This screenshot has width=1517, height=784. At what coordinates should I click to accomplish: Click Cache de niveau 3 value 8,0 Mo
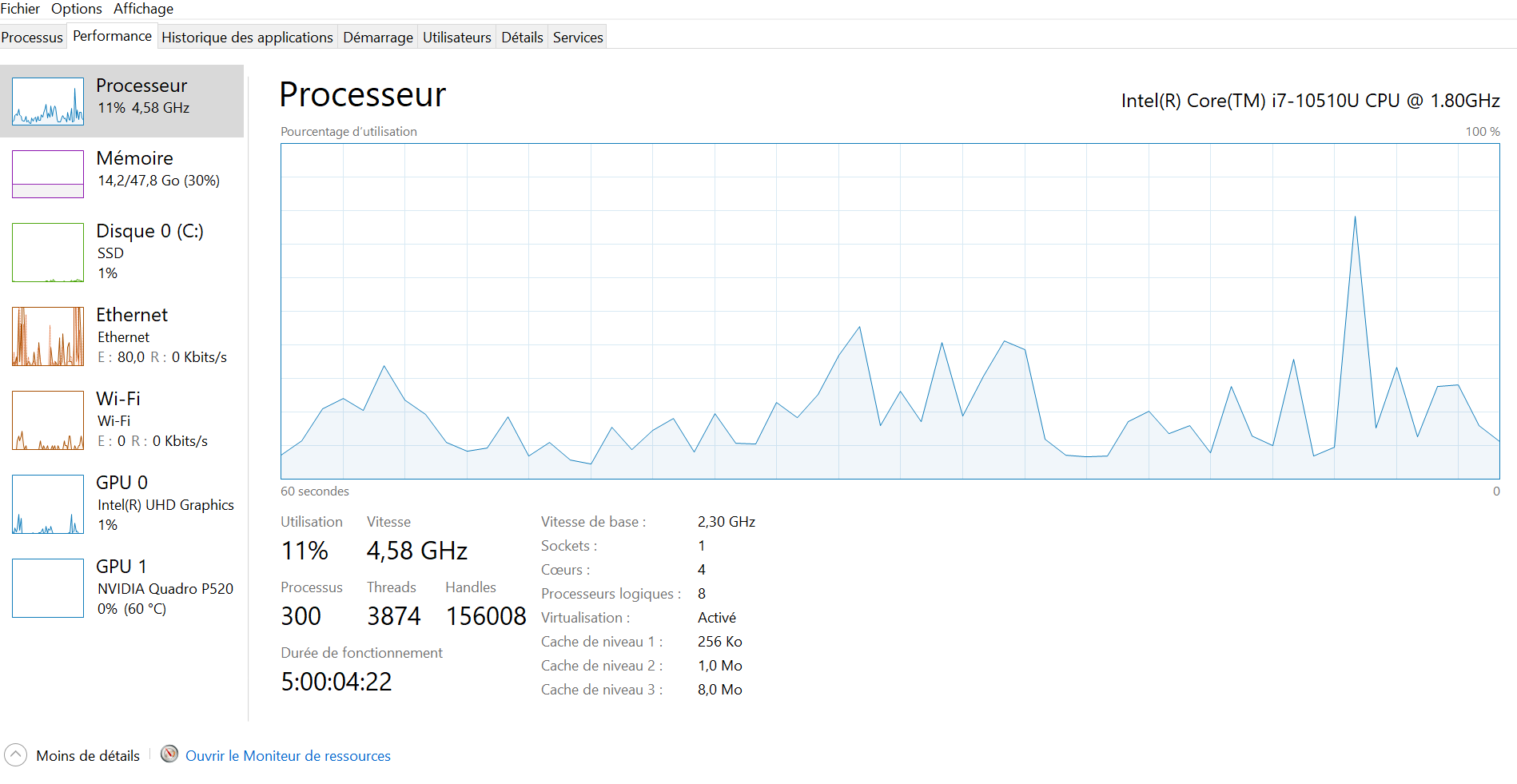(720, 690)
